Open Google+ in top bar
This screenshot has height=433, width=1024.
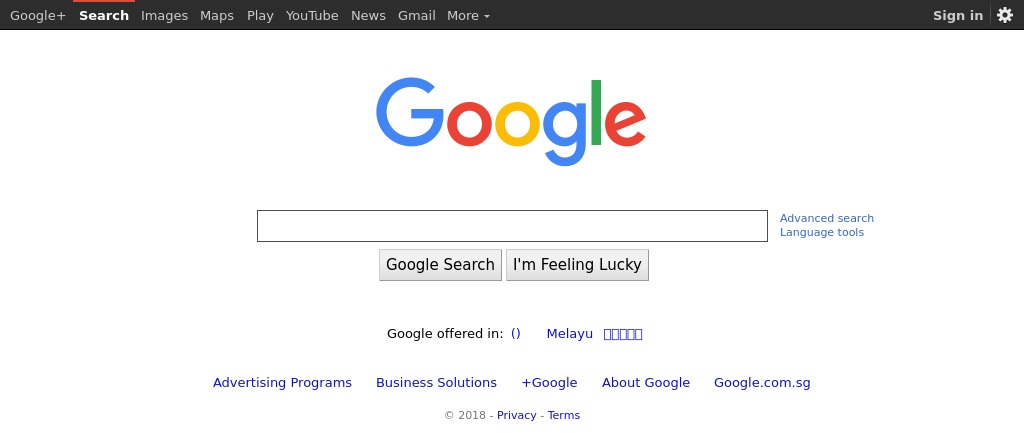tap(38, 16)
